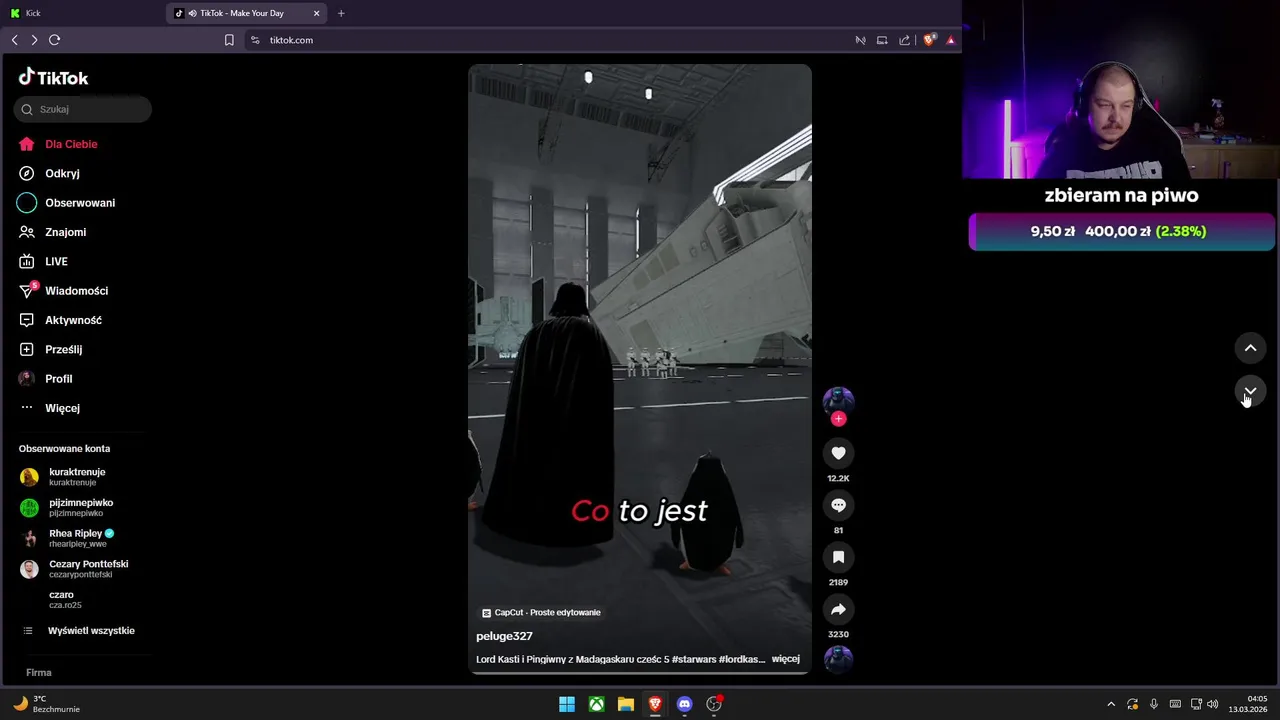
Task: Bookmark the video
Action: click(x=838, y=557)
